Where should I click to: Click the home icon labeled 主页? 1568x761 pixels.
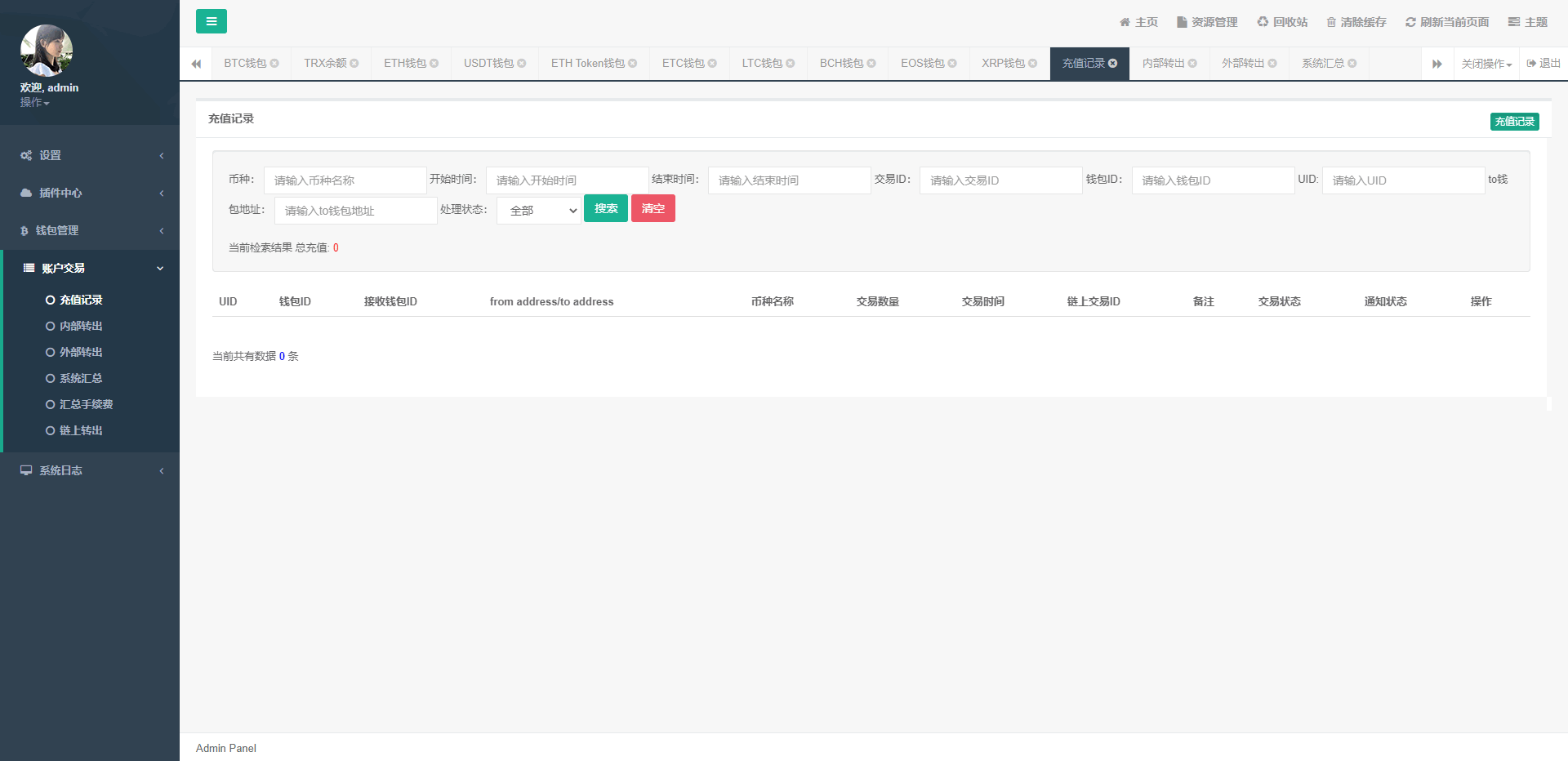click(x=1125, y=22)
